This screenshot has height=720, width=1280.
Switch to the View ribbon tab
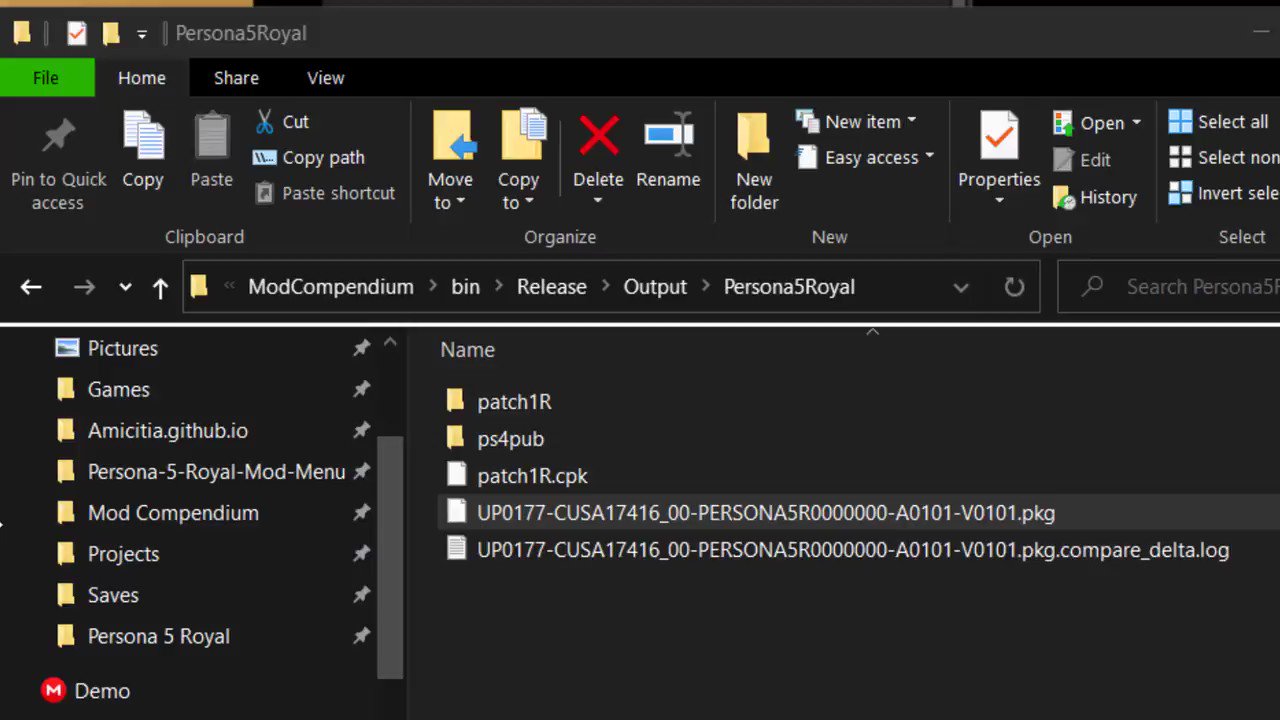pyautogui.click(x=326, y=77)
